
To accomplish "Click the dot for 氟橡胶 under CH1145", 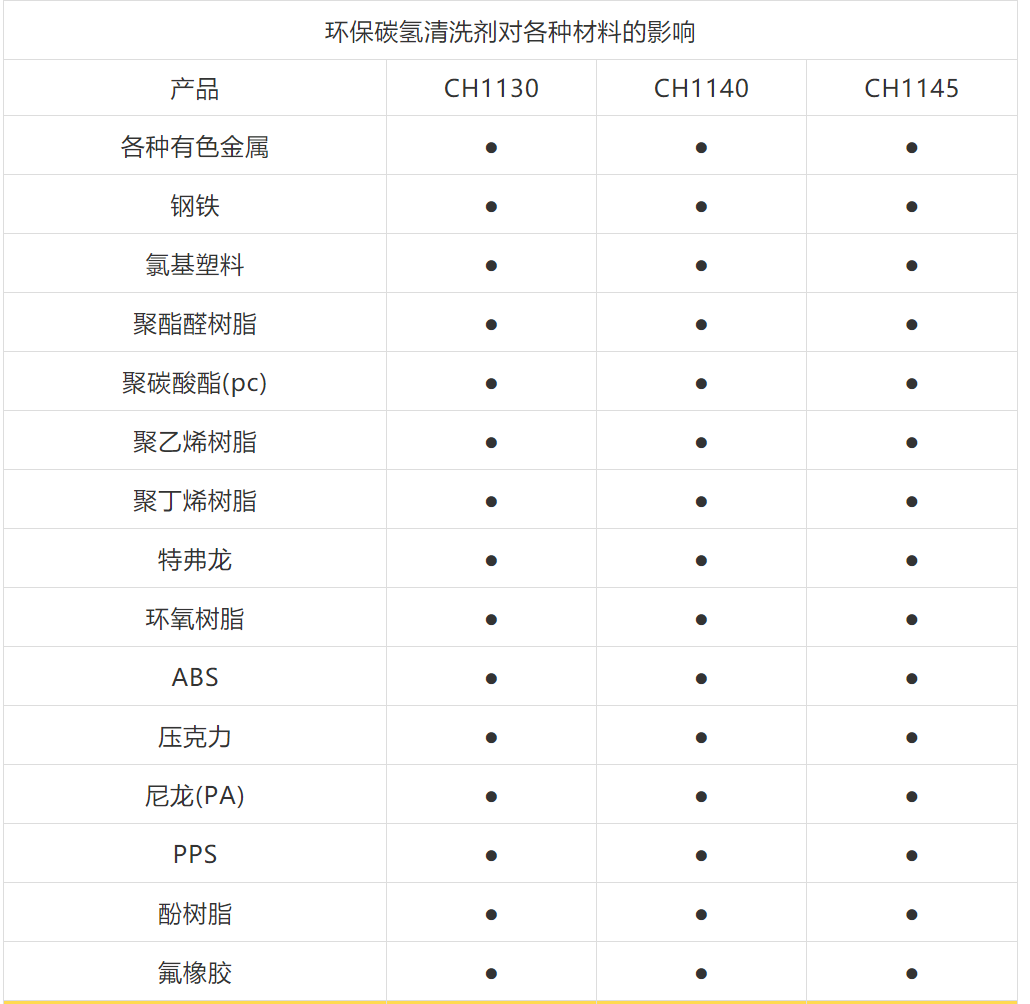I will (912, 971).
